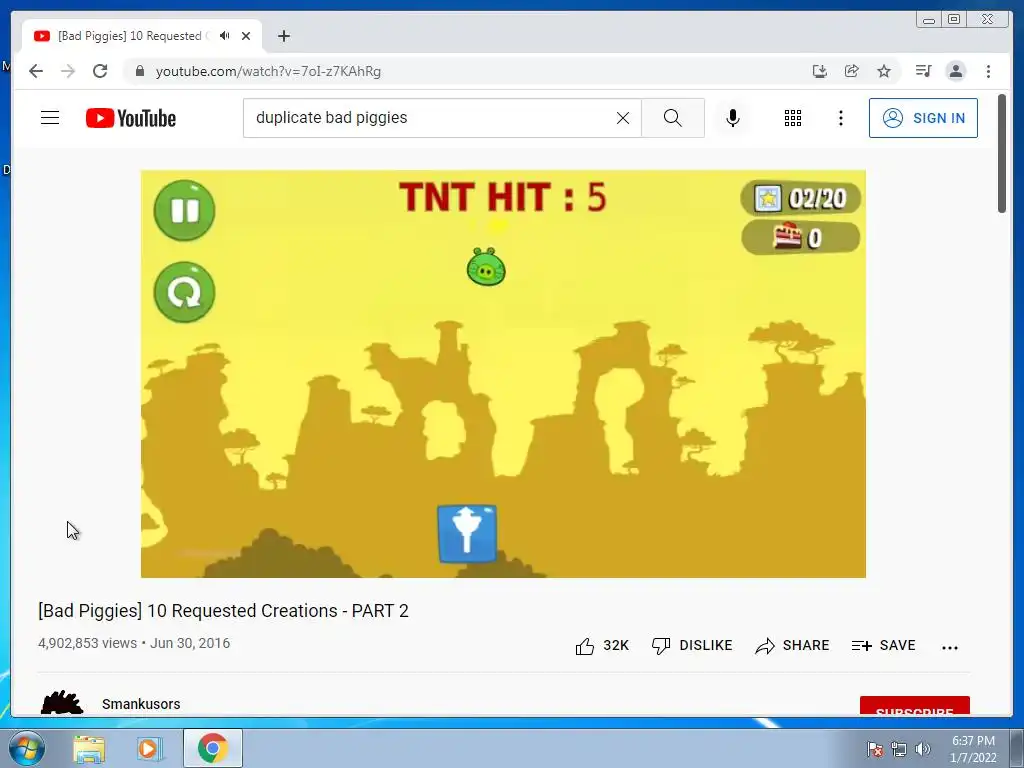Bookmark this page with the star icon
Screen dimensions: 1024x768
(884, 71)
